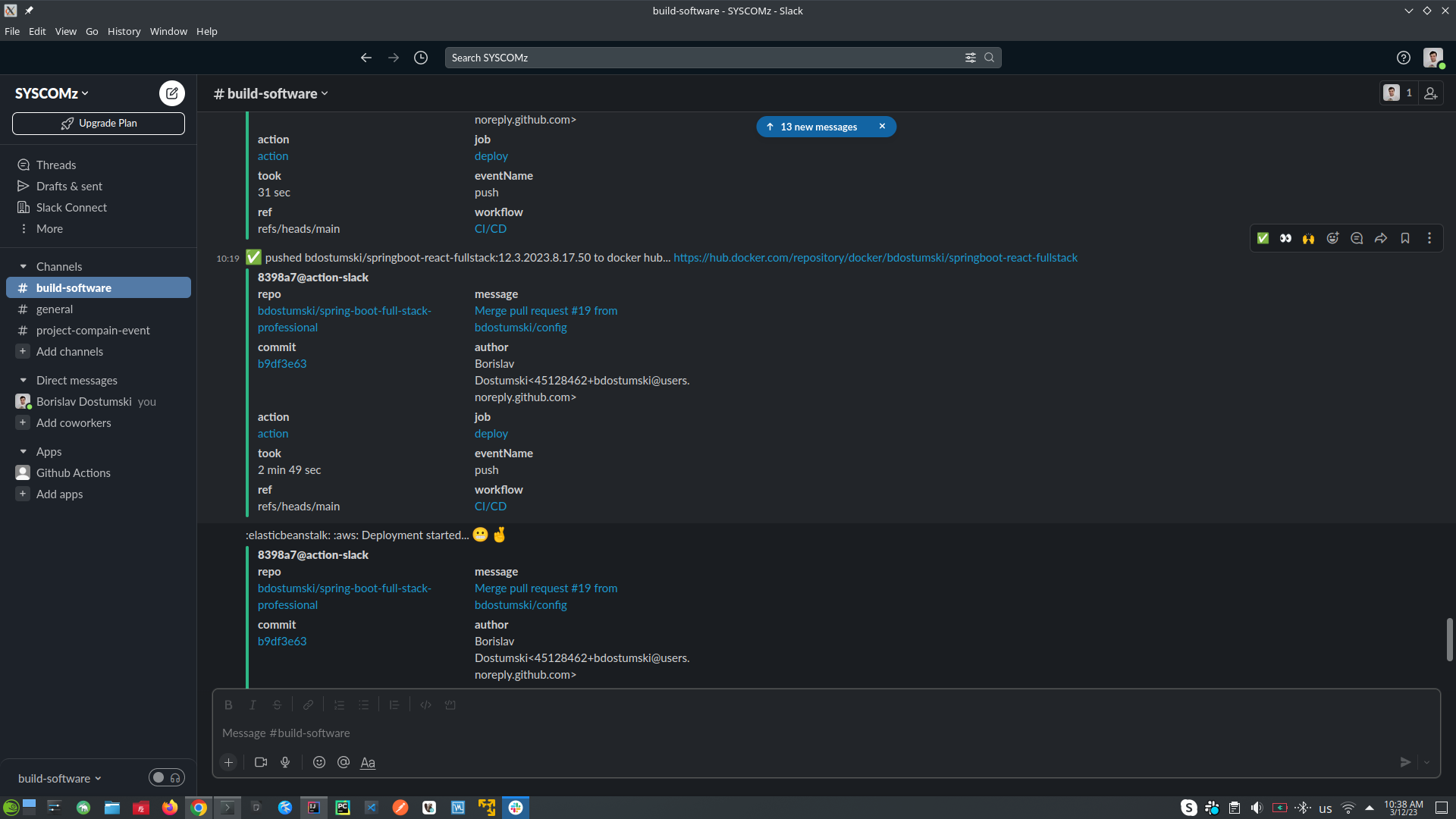This screenshot has height=819, width=1456.
Task: Open the History menu
Action: pyautogui.click(x=124, y=31)
